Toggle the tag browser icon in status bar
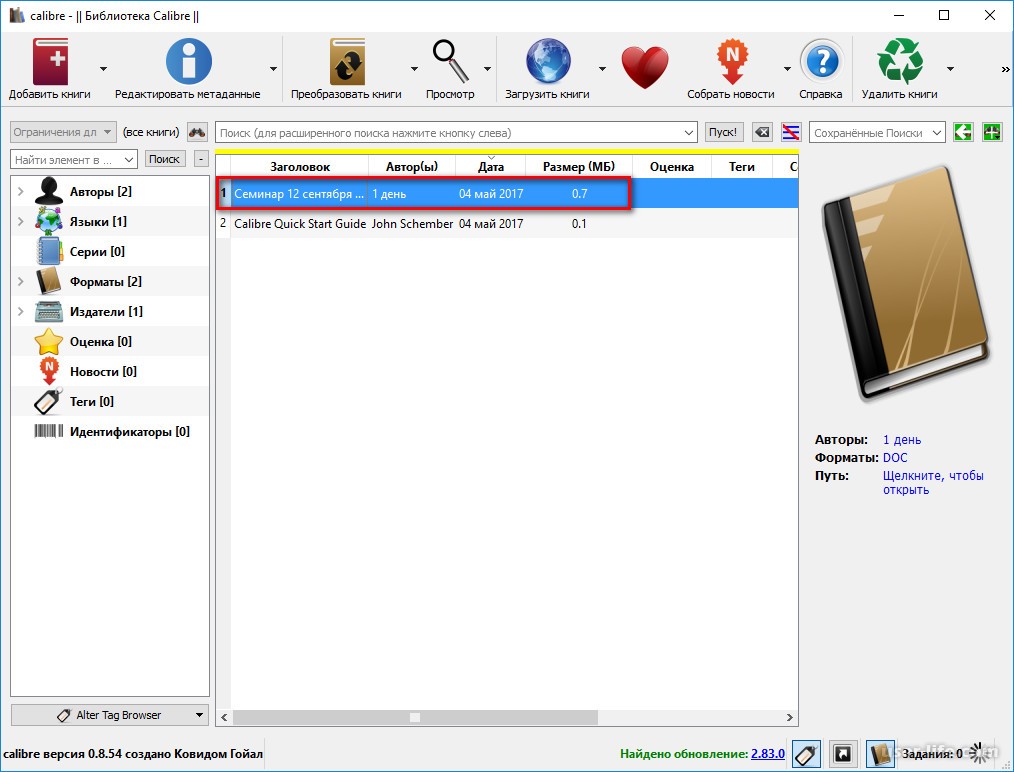 pos(806,754)
